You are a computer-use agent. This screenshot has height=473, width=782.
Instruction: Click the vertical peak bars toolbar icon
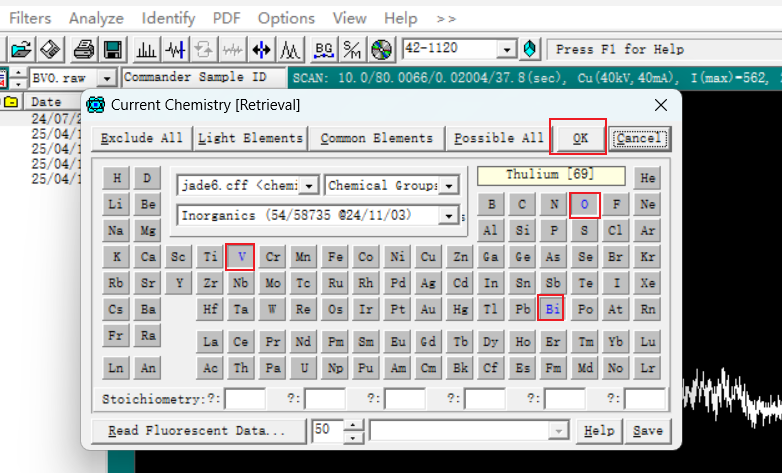(x=146, y=50)
